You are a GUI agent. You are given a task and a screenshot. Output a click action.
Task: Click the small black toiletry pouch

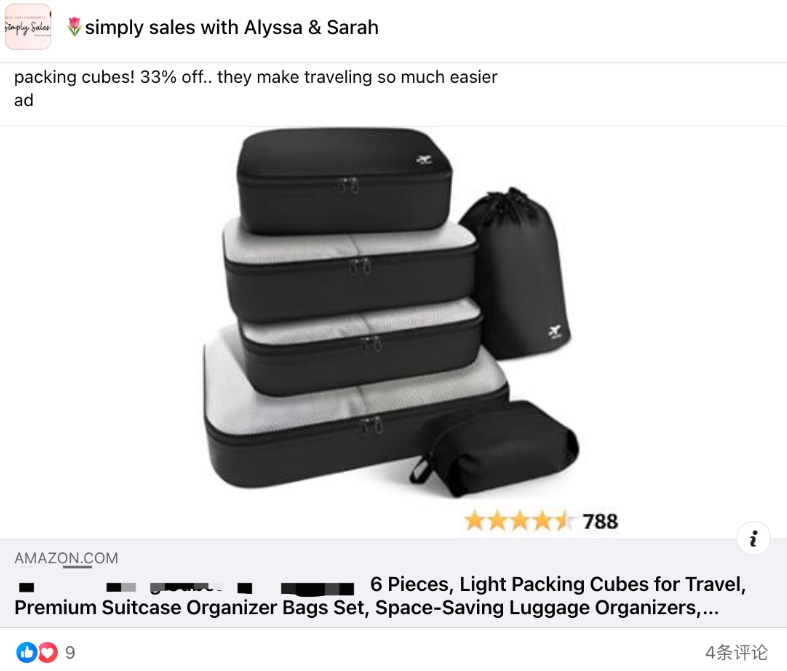coord(495,448)
